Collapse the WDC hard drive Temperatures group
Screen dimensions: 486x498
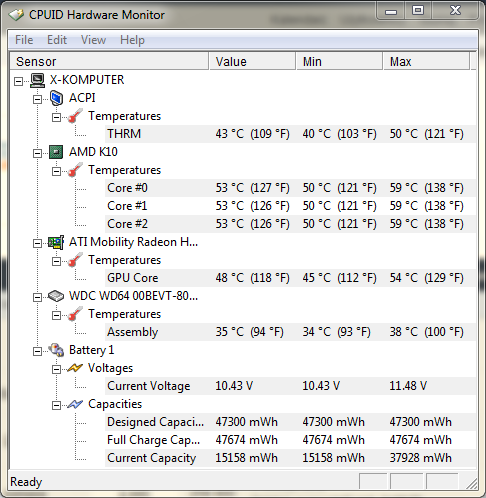point(56,315)
